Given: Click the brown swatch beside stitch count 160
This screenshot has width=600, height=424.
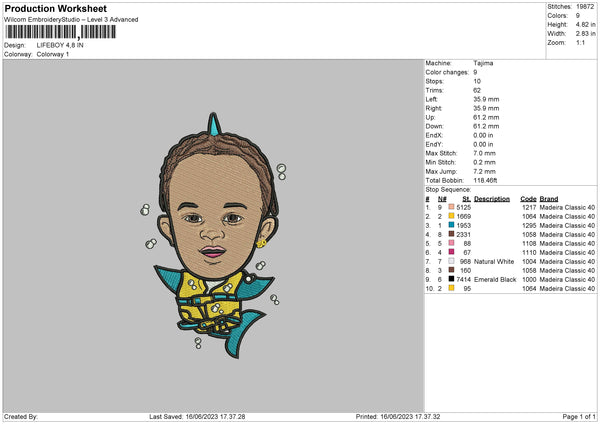Looking at the screenshot, I should tap(451, 270).
